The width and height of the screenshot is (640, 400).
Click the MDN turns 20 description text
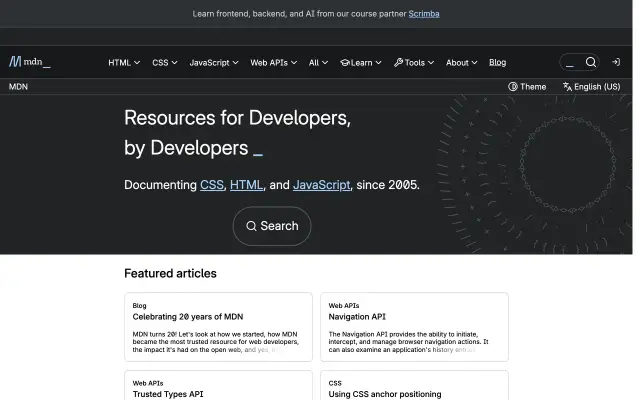[x=216, y=342]
